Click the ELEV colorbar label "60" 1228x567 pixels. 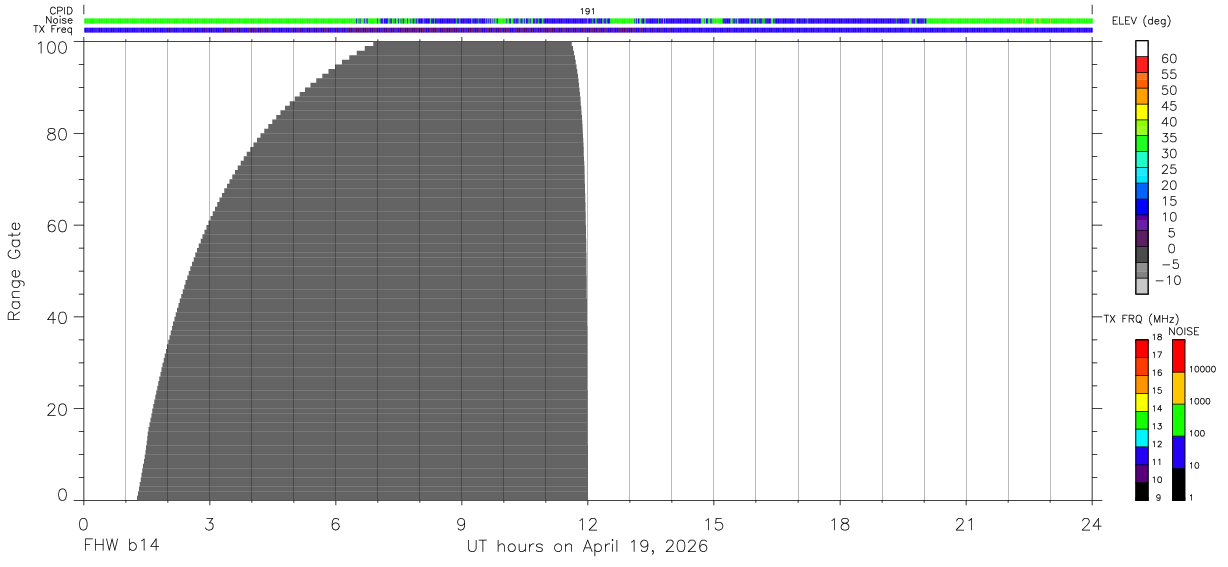1168,59
